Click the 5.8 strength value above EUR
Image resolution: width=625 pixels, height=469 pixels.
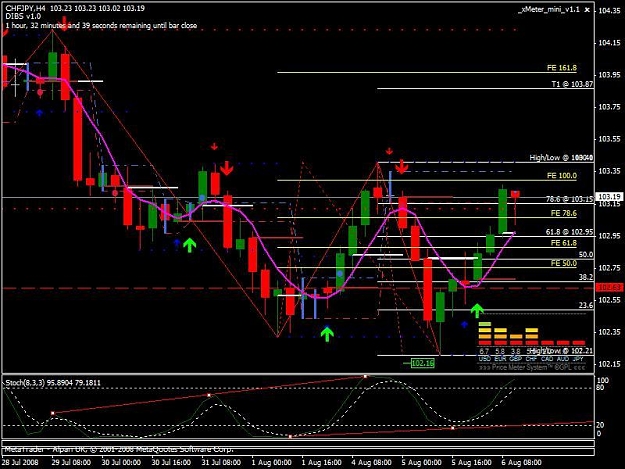(x=500, y=351)
